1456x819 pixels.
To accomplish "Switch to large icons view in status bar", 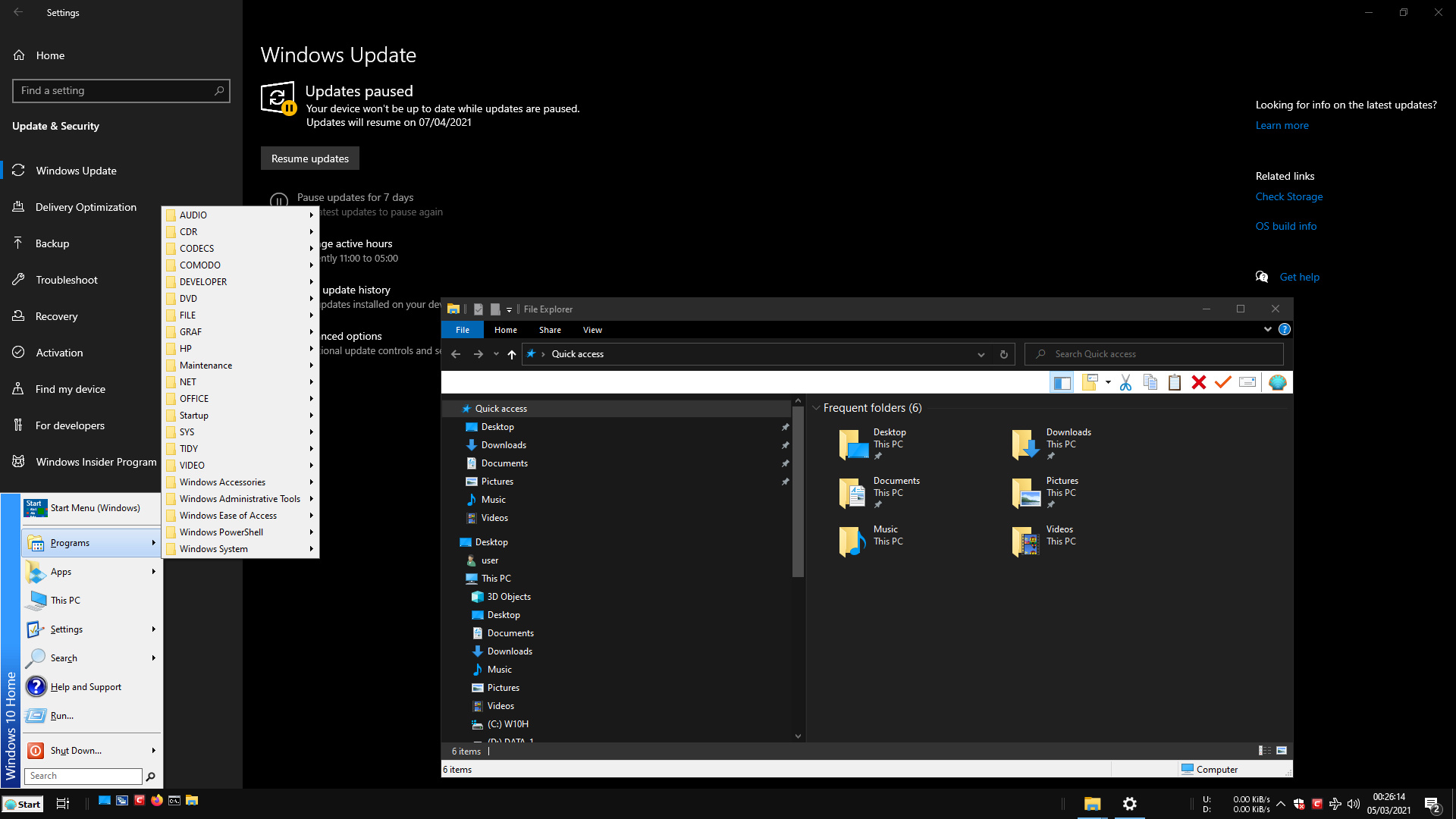I will pyautogui.click(x=1282, y=751).
